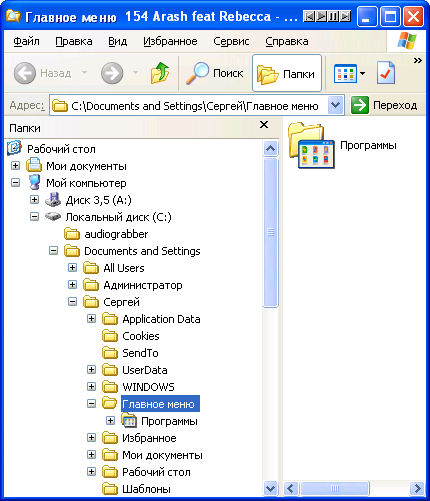This screenshot has height=501, width=430.
Task: Open the address bar dropdown list
Action: (336, 106)
